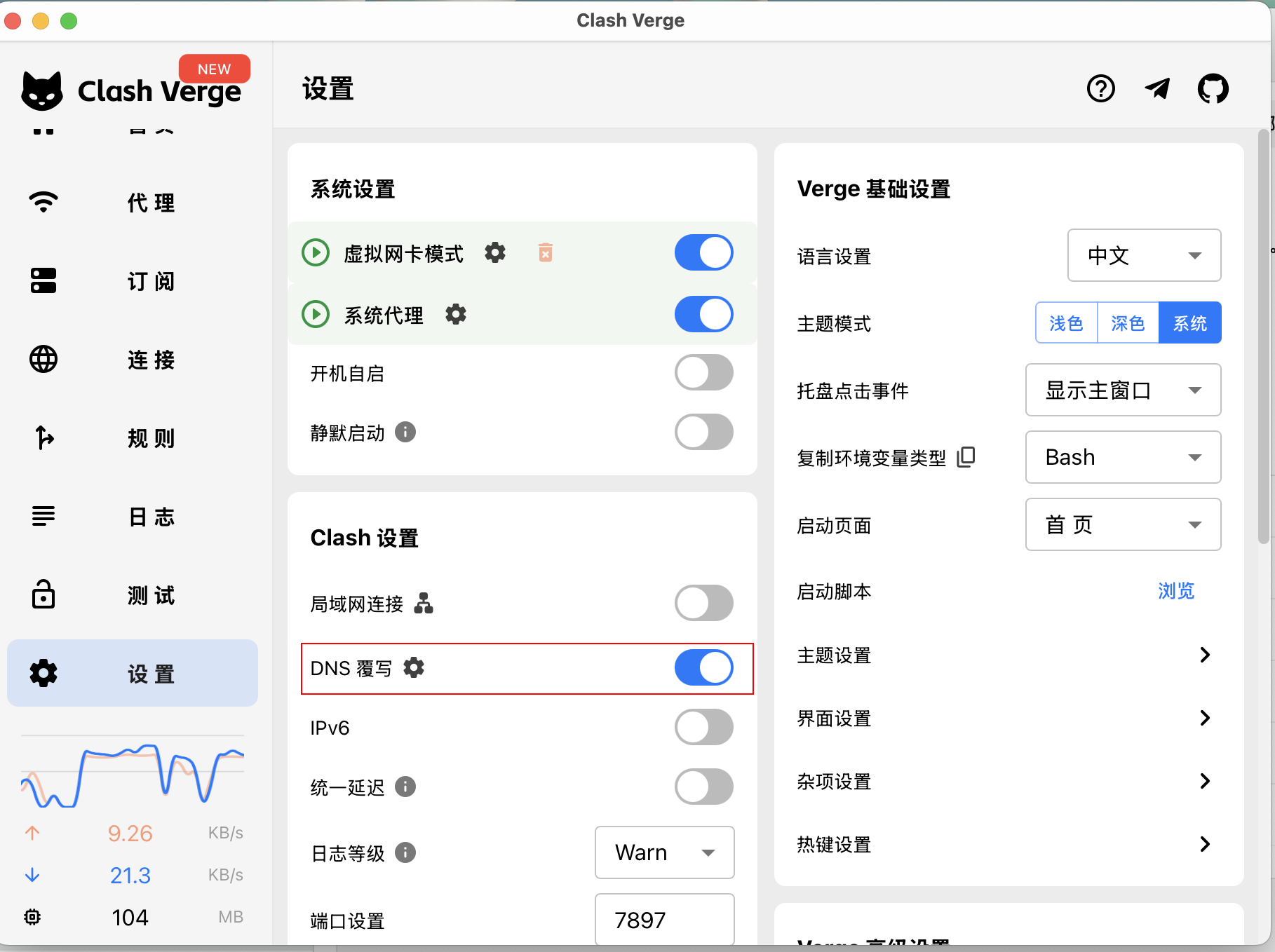Click the info icon beside 统一延迟

coord(405,787)
